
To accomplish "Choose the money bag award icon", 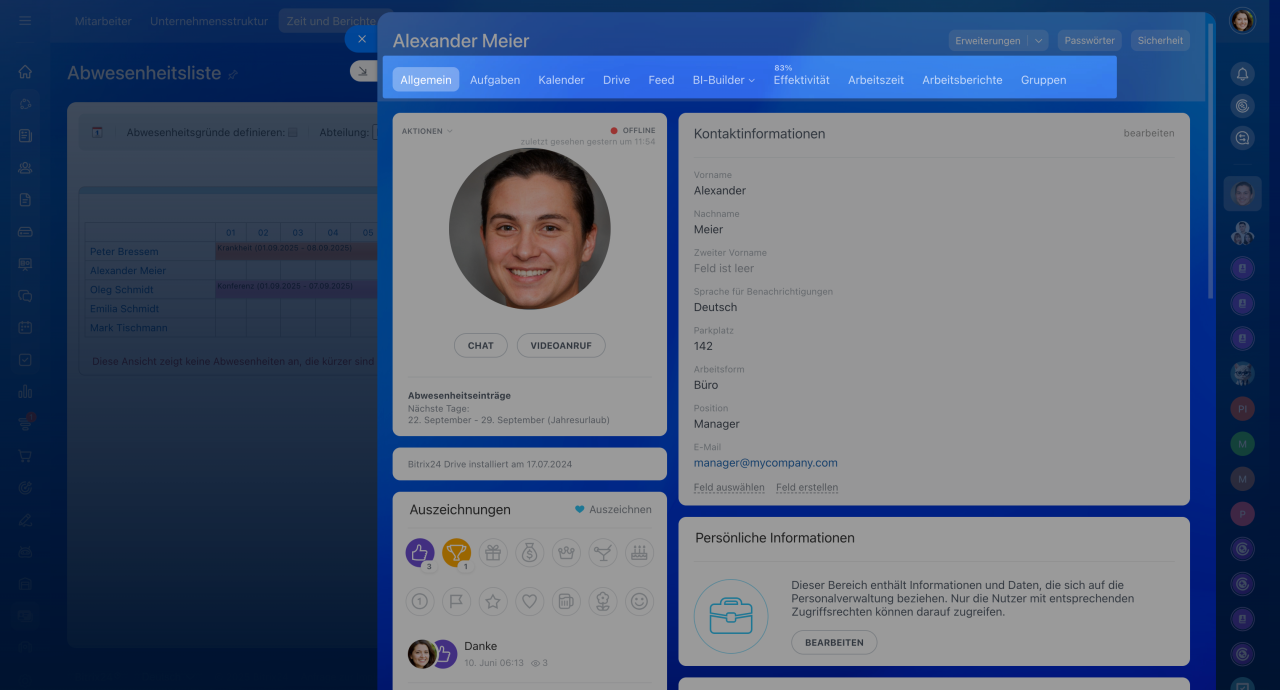I will pyautogui.click(x=529, y=552).
